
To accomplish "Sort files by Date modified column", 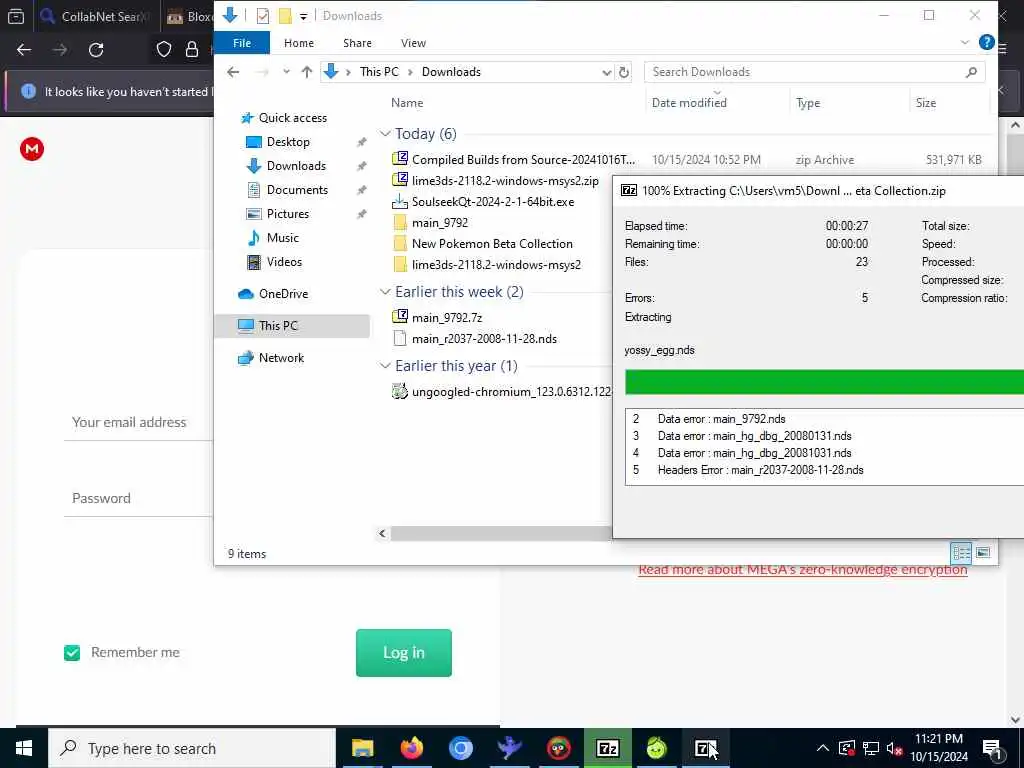I will (x=689, y=103).
